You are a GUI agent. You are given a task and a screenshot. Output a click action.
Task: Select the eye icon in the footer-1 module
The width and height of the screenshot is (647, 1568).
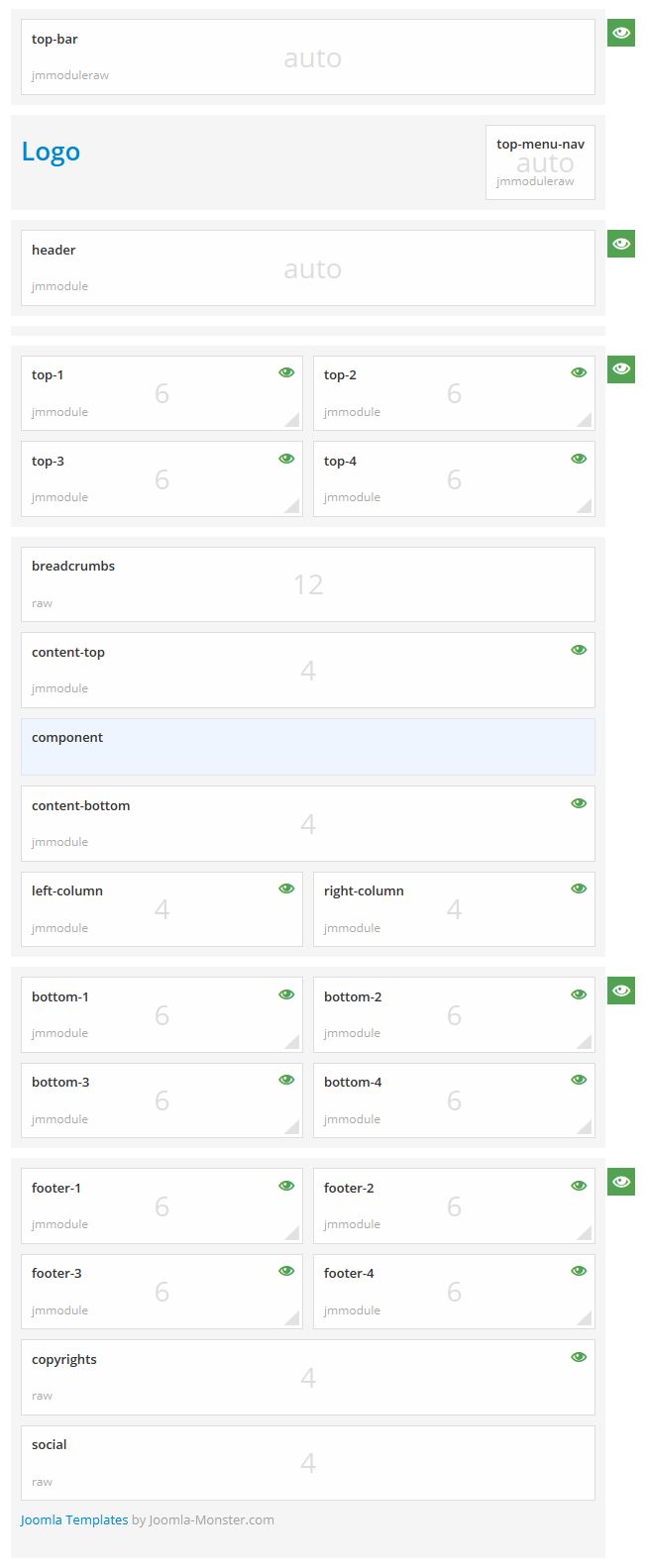[285, 1185]
